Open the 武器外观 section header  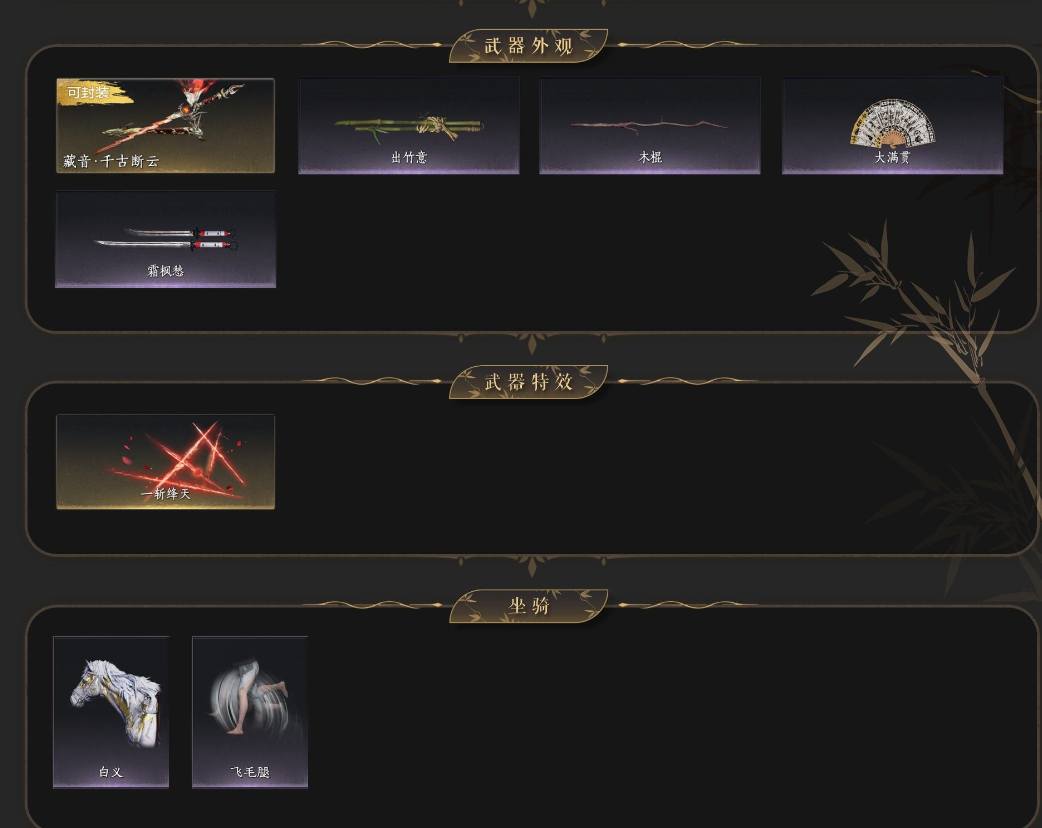pos(528,46)
